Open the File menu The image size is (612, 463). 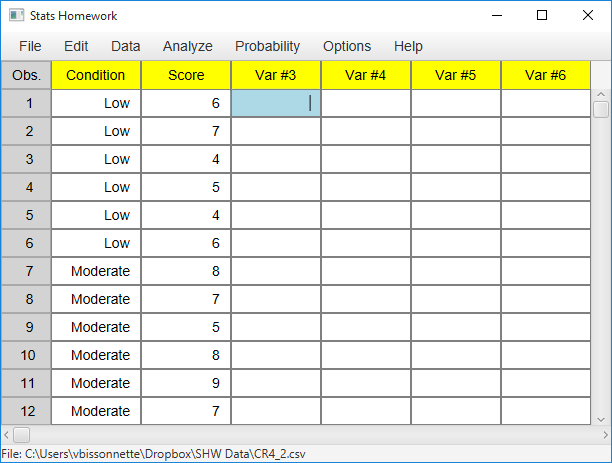click(30, 46)
